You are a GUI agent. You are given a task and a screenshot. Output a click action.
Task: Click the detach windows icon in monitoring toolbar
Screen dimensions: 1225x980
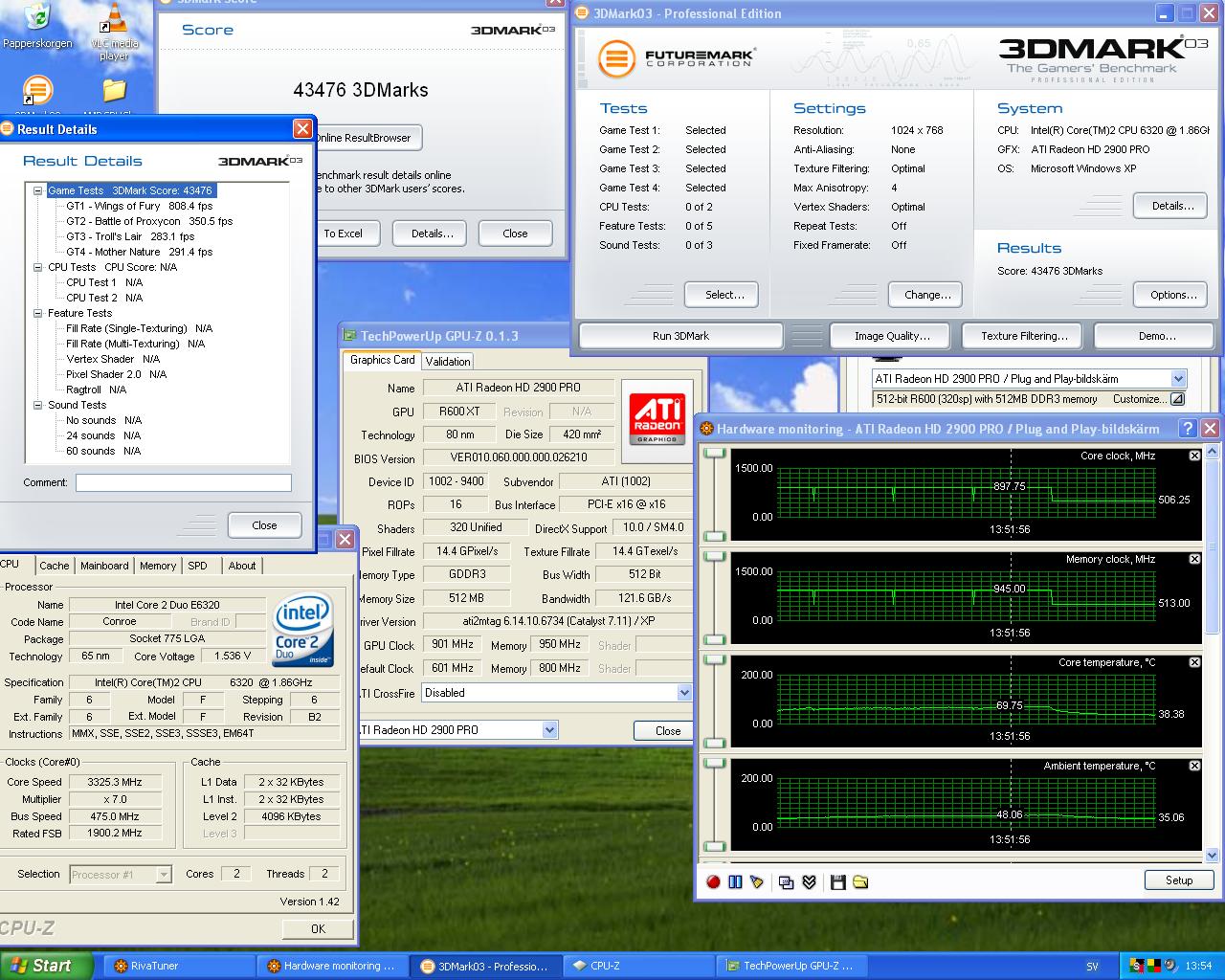[787, 881]
